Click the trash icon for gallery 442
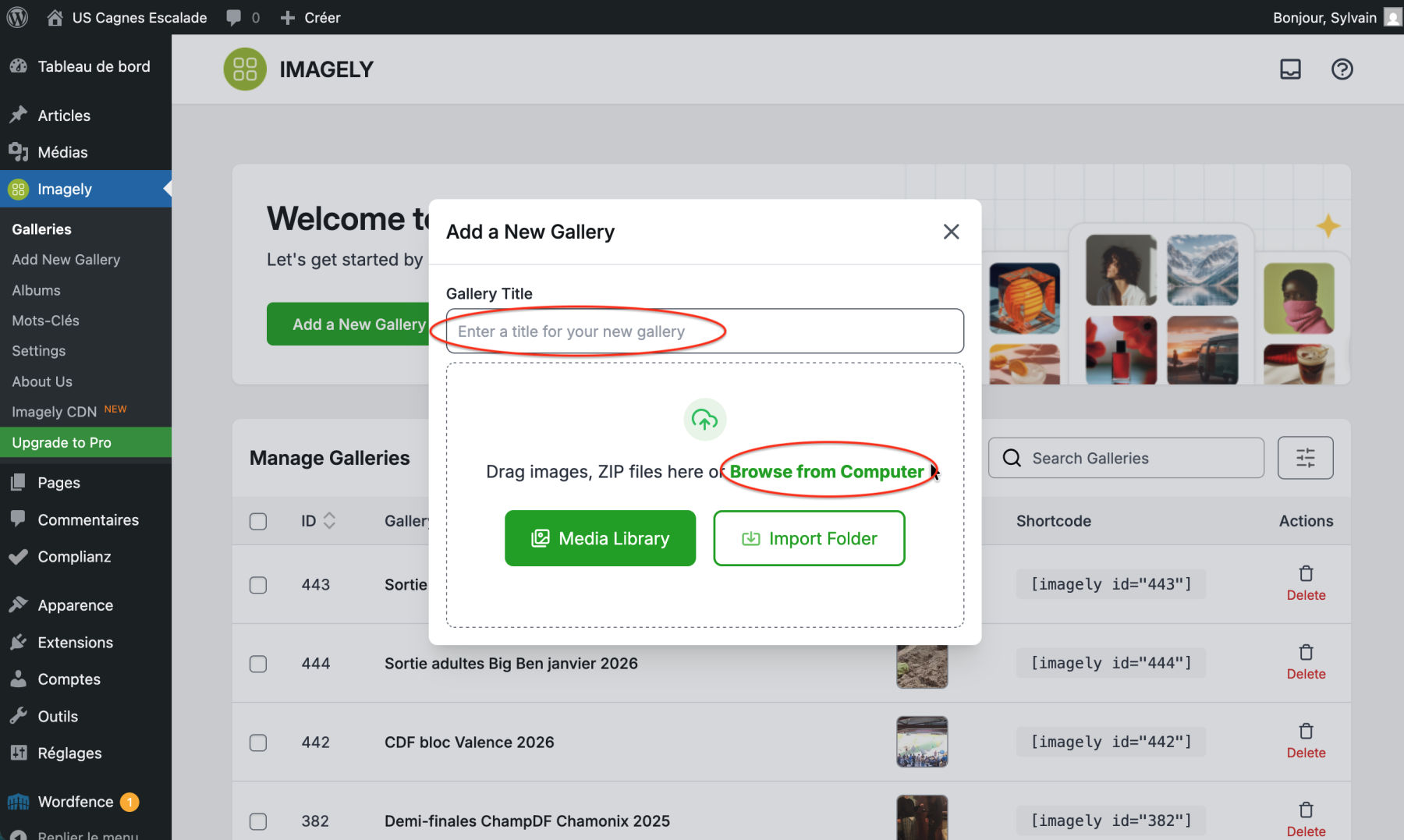Viewport: 1404px width, 840px height. [1306, 732]
